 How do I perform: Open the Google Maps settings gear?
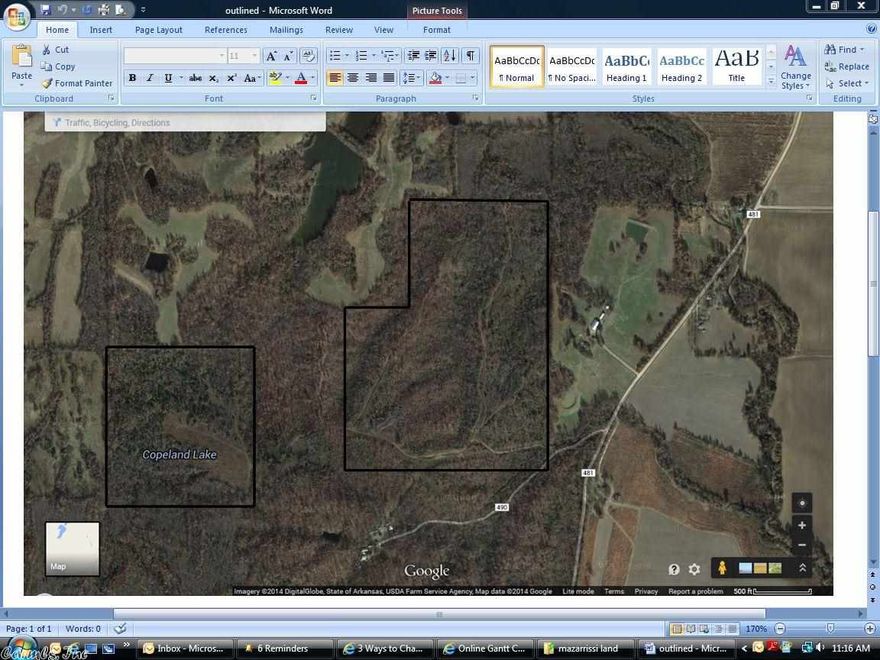(x=694, y=568)
